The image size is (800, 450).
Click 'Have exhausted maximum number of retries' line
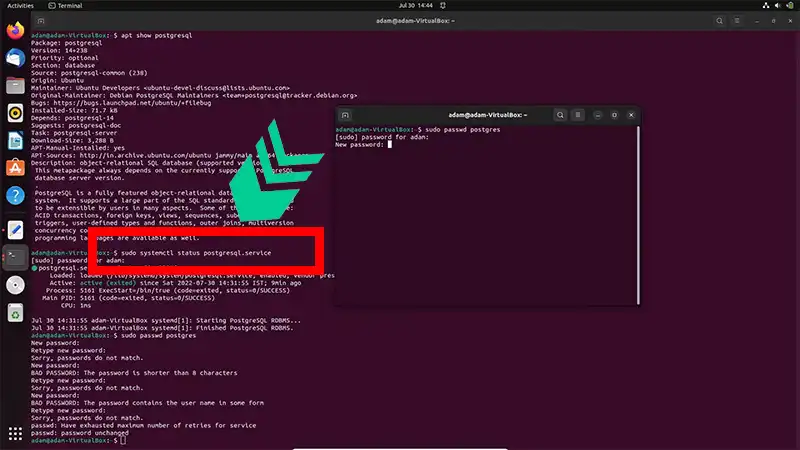pyautogui.click(x=143, y=426)
